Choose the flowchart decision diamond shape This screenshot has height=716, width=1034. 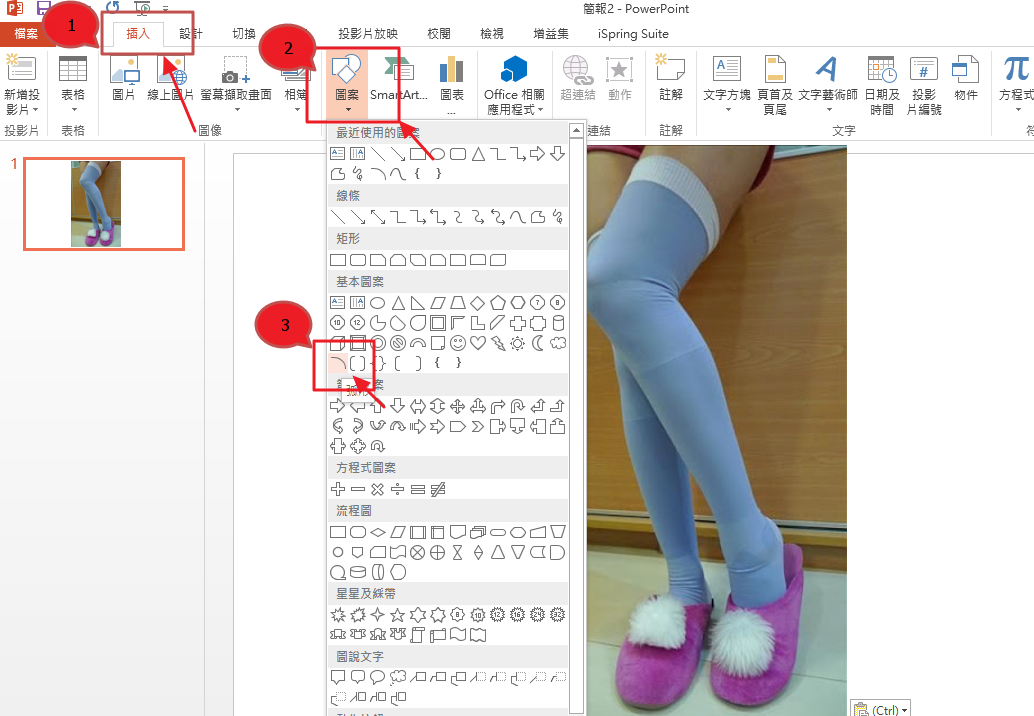tap(378, 532)
